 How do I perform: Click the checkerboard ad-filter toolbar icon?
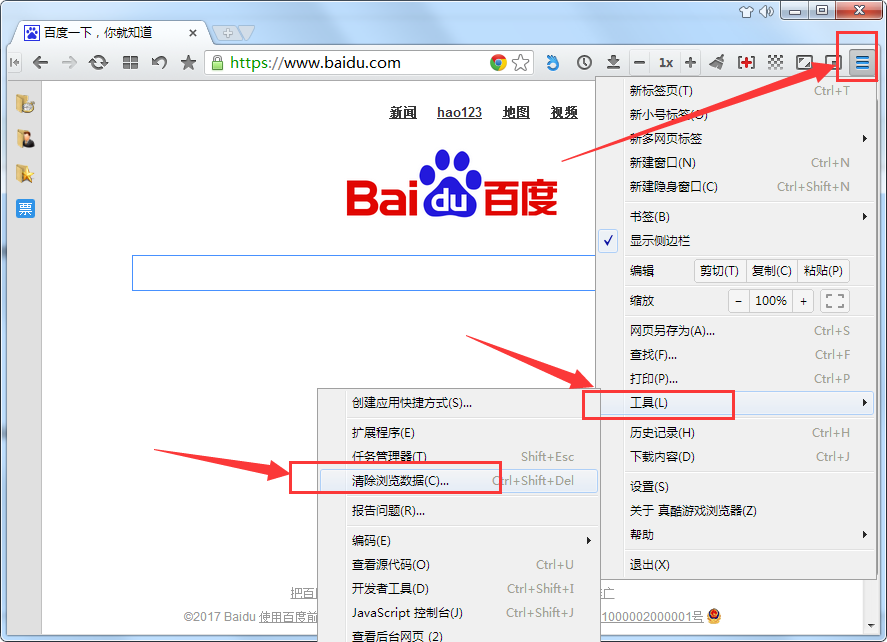(x=775, y=62)
